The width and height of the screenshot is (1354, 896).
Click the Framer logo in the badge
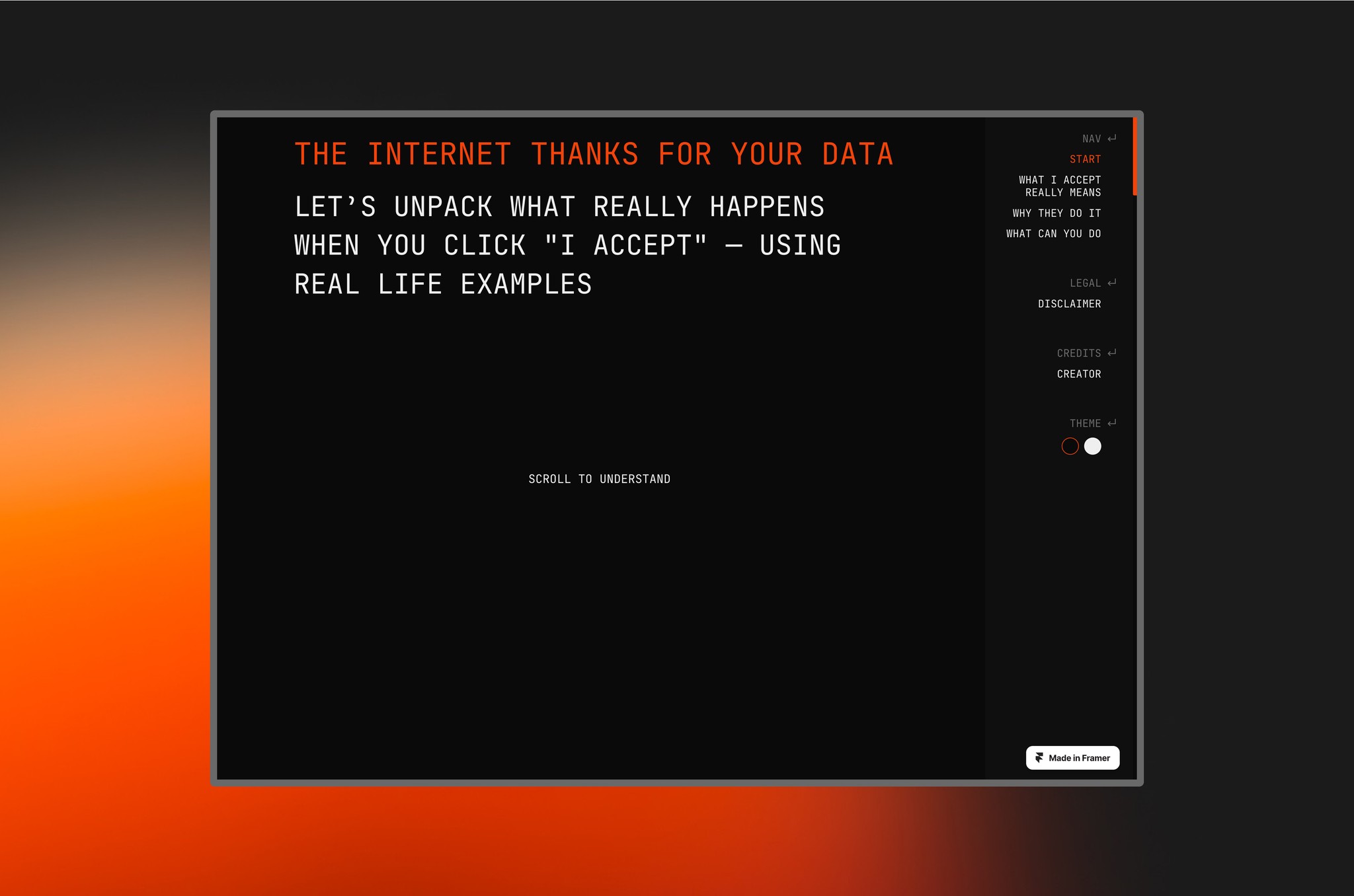[1039, 758]
